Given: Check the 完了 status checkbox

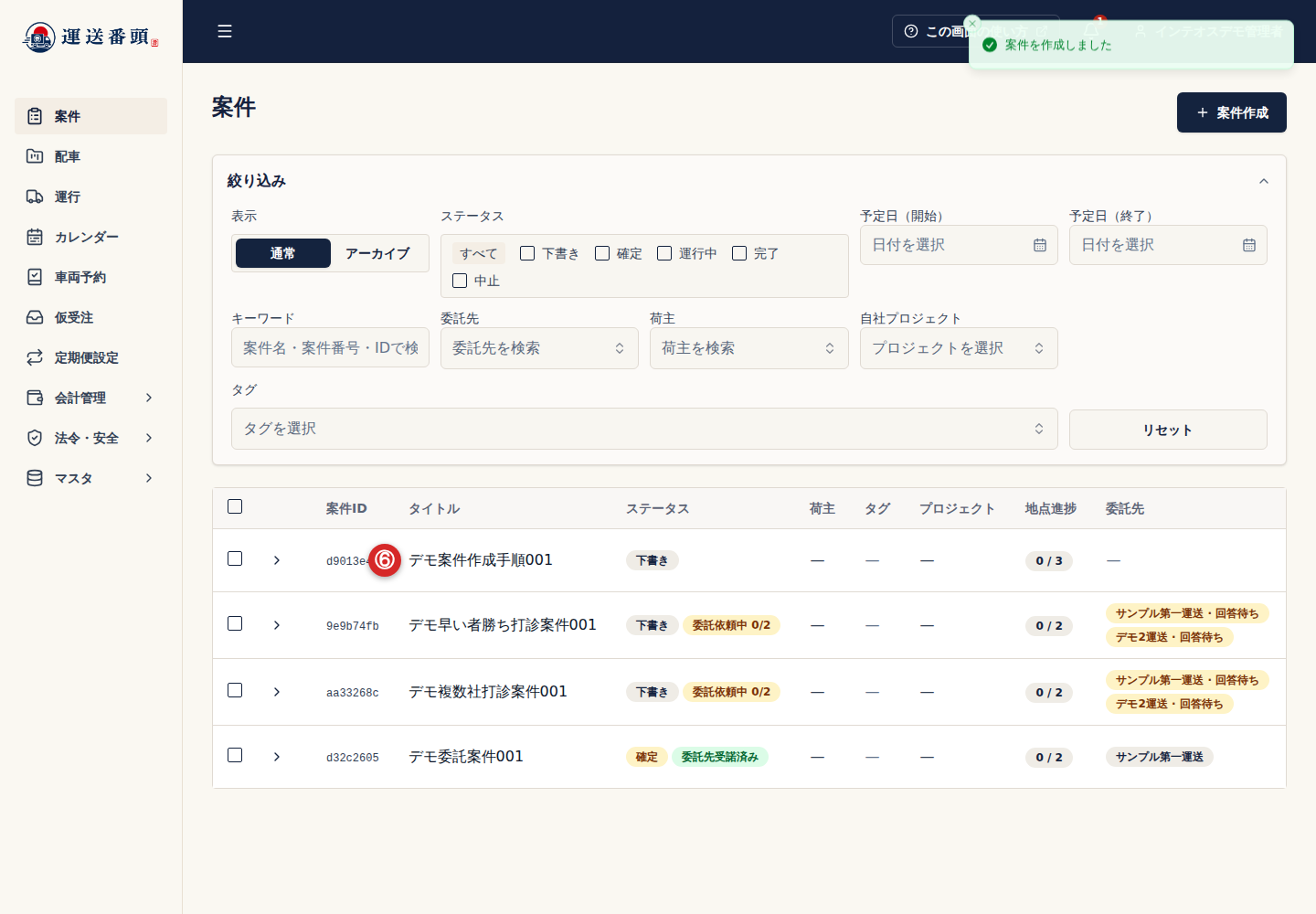Looking at the screenshot, I should (739, 253).
